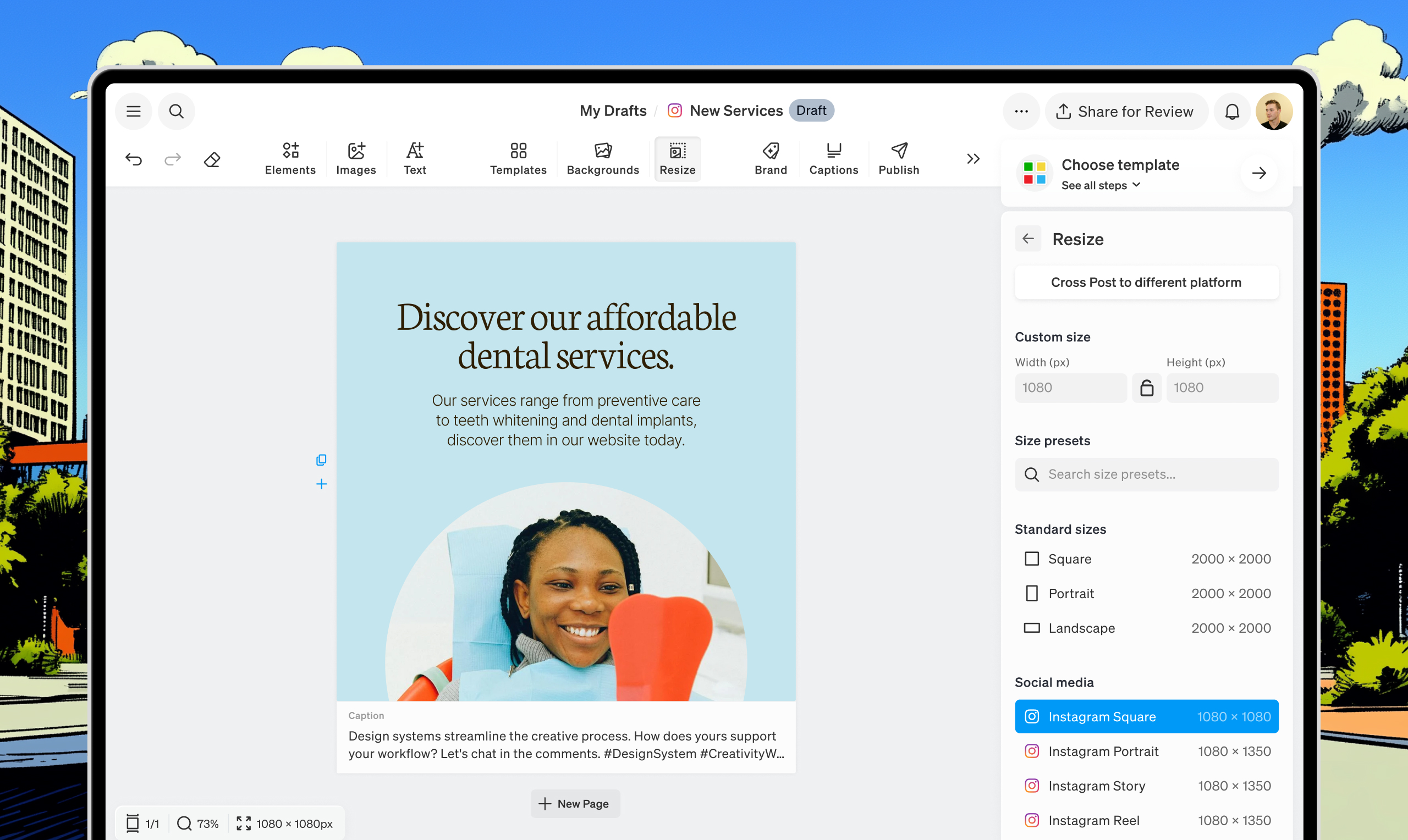The height and width of the screenshot is (840, 1408).
Task: Click the Choose template colorful grid icon
Action: pos(1035,173)
